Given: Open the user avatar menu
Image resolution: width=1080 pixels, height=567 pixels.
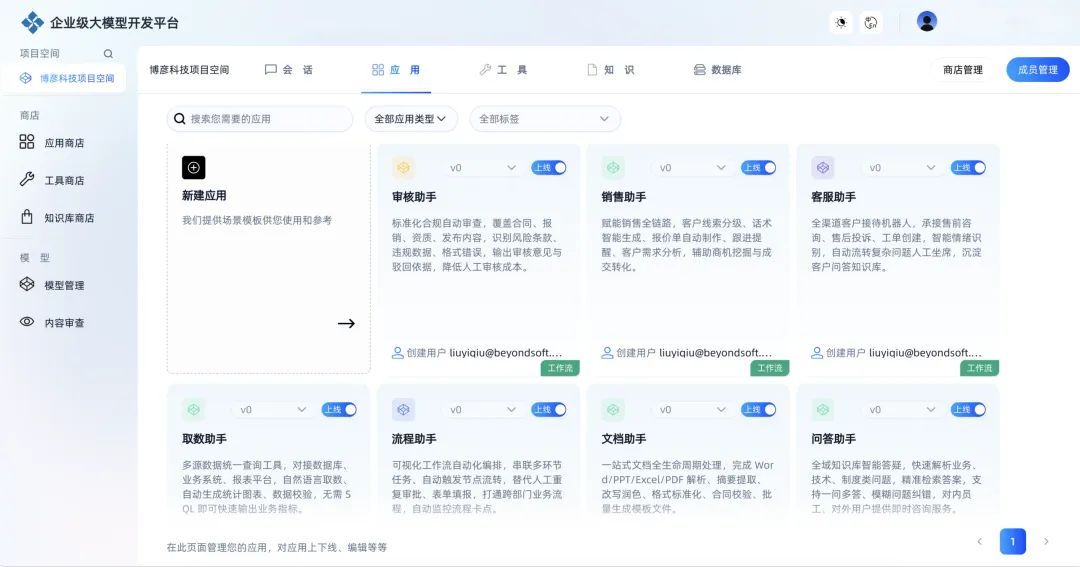Looking at the screenshot, I should click(927, 21).
